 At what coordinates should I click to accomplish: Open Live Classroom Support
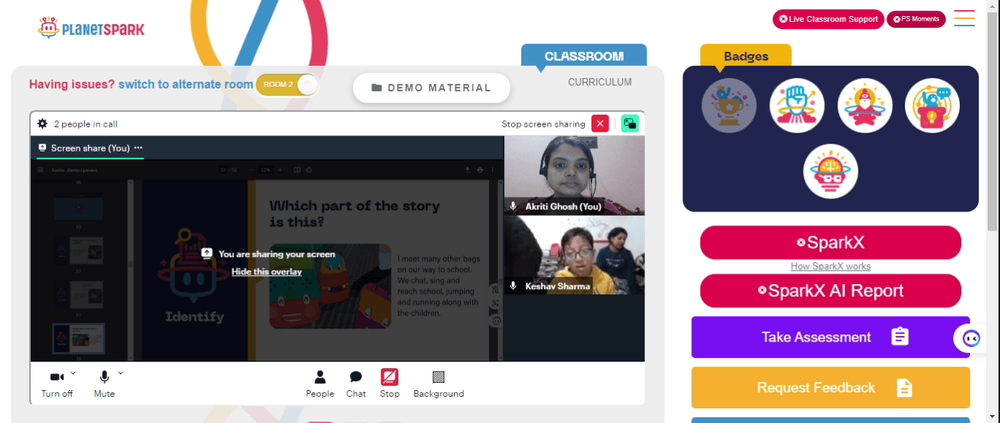click(828, 19)
